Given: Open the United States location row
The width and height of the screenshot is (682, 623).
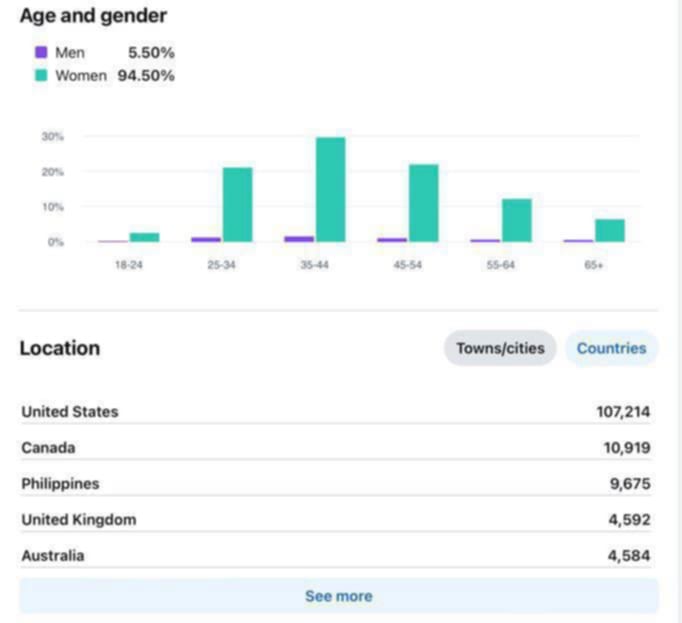Looking at the screenshot, I should [336, 412].
